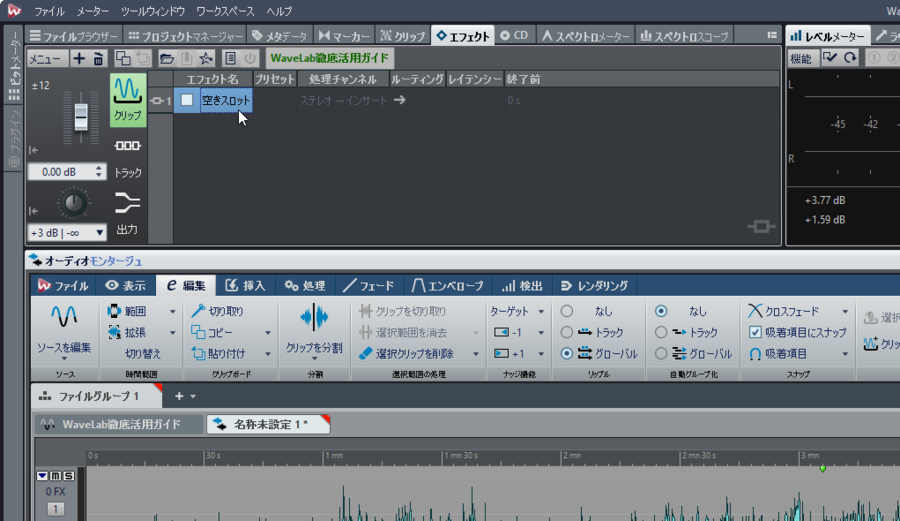Viewport: 900px width, 521px height.
Task: Expand the 貼り付け dropdown arrow
Action: [x=267, y=354]
